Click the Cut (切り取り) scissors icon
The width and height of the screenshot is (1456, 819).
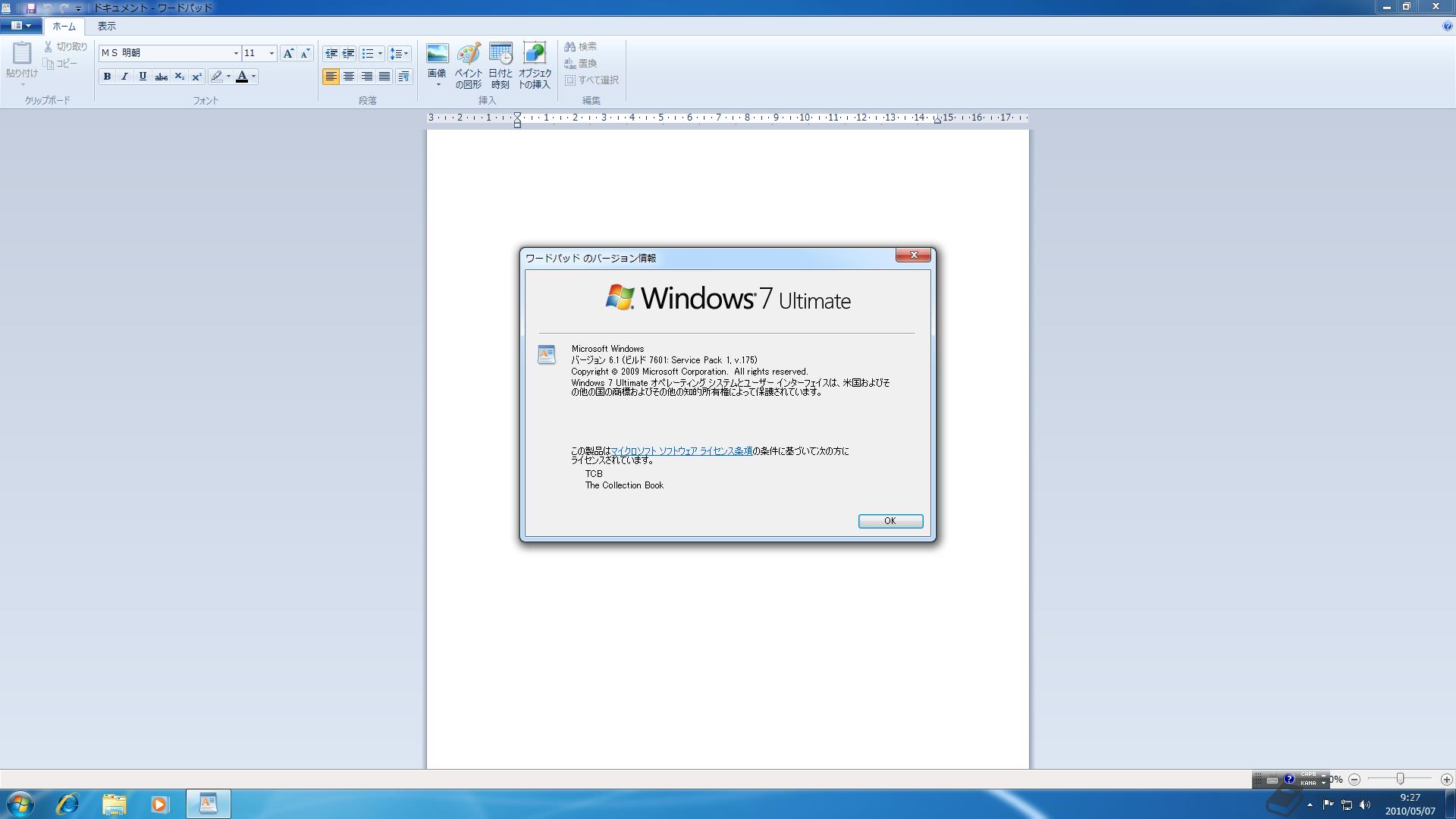49,47
